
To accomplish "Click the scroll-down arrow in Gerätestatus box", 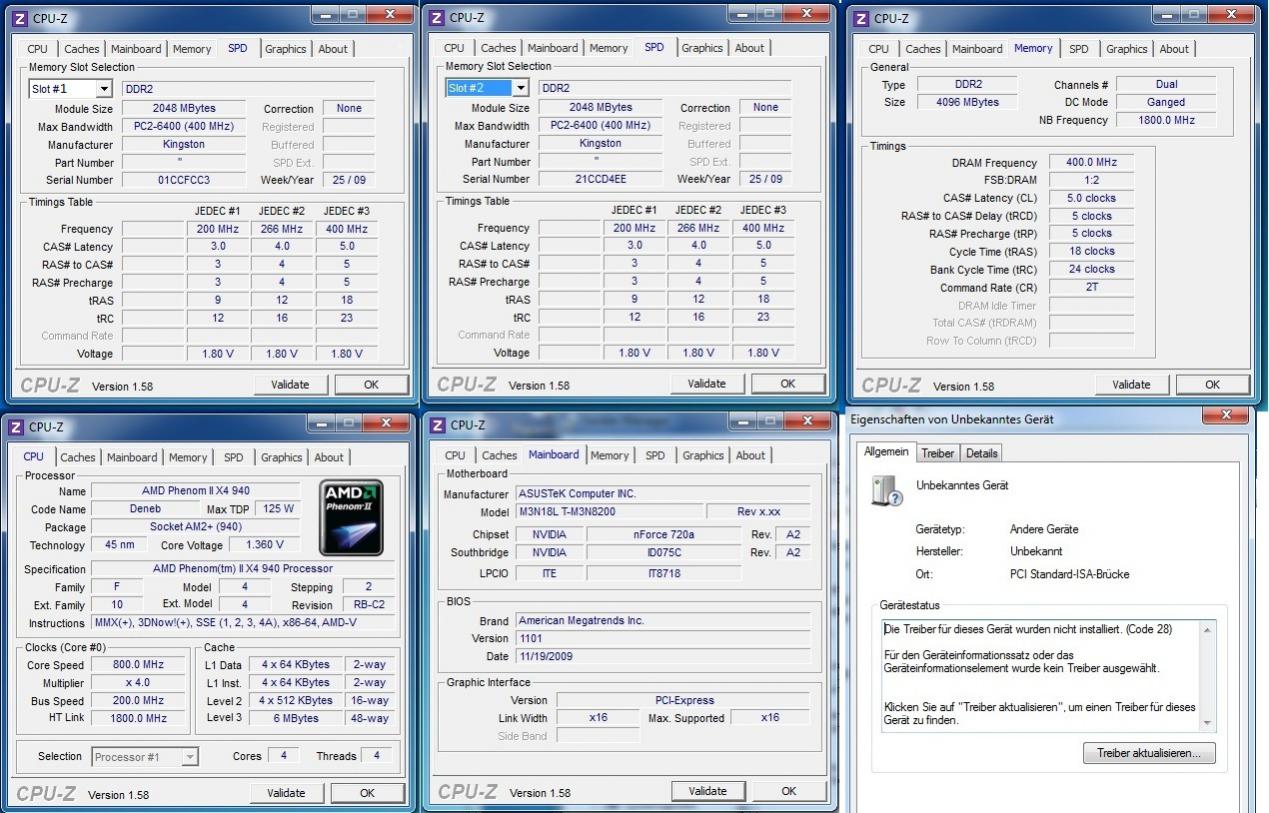I will click(x=1207, y=723).
